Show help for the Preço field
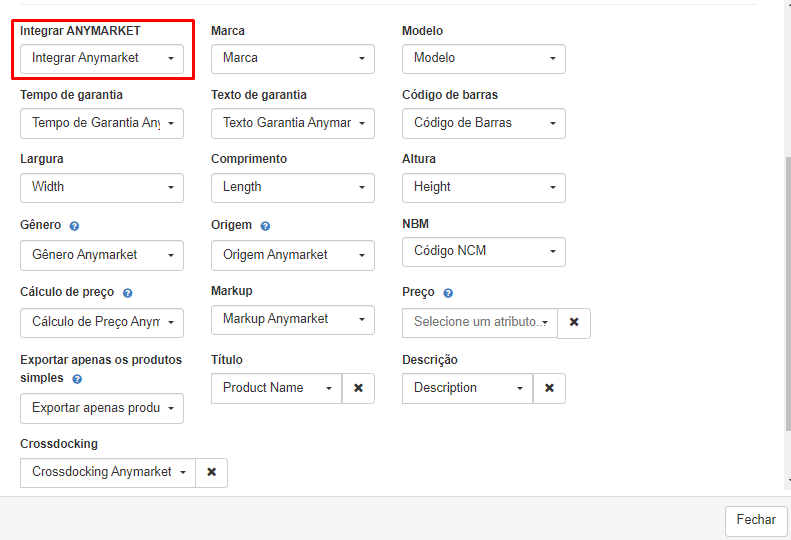Screen dimensions: 791x540 [x=448, y=293]
